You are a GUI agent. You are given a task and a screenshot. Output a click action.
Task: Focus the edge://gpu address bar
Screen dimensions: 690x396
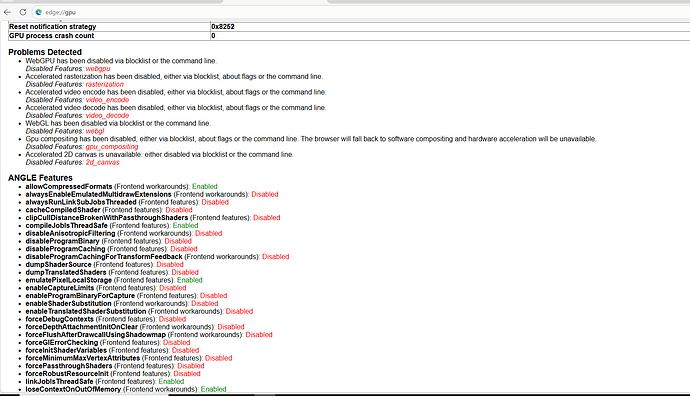tap(361, 12)
